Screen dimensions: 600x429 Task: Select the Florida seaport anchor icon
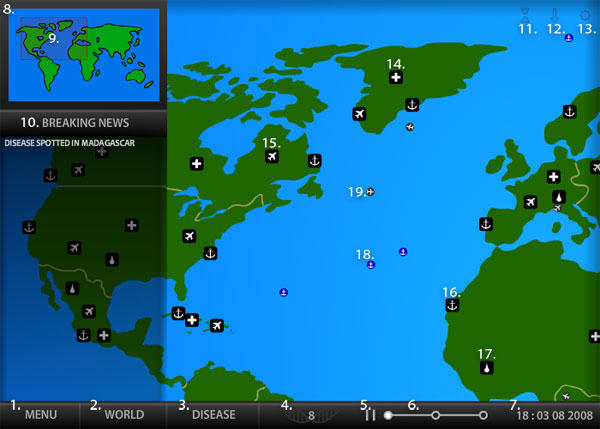(210, 253)
